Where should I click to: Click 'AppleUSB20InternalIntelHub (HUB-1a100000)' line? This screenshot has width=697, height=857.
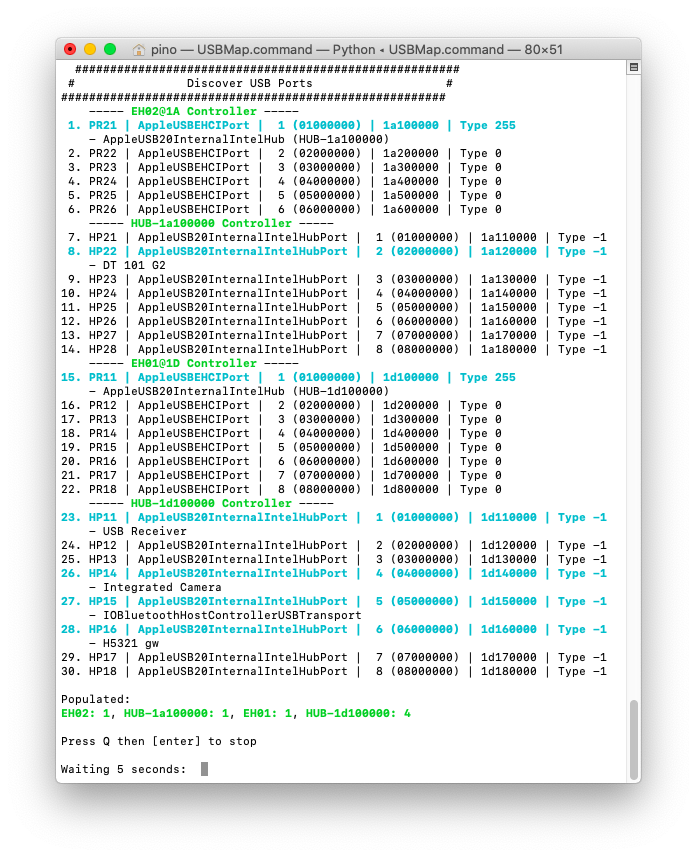(239, 139)
